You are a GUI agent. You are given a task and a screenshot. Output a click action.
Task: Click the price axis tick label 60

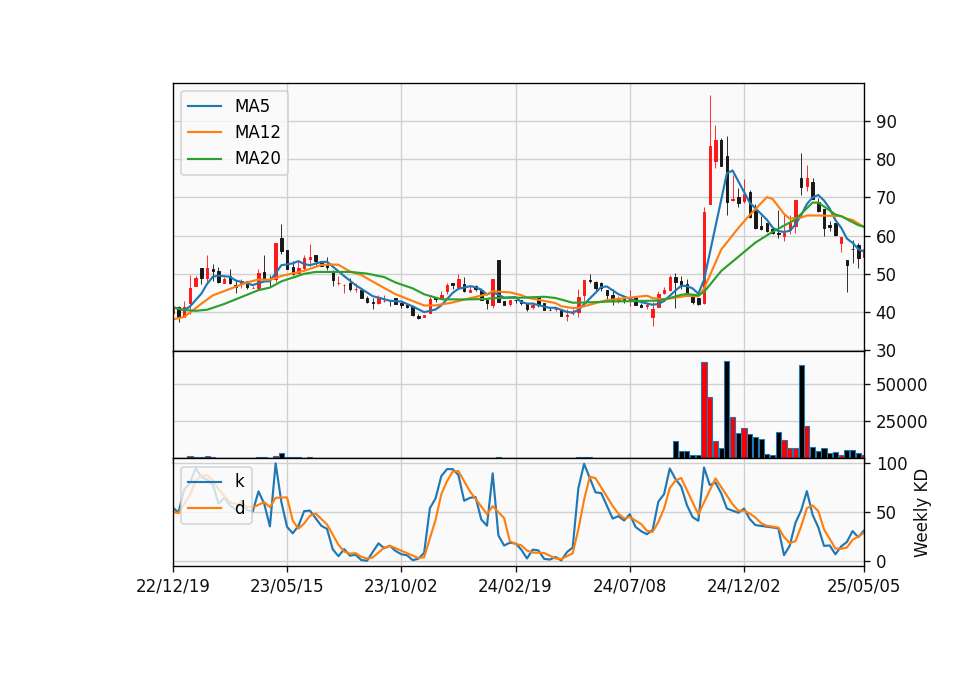[886, 236]
